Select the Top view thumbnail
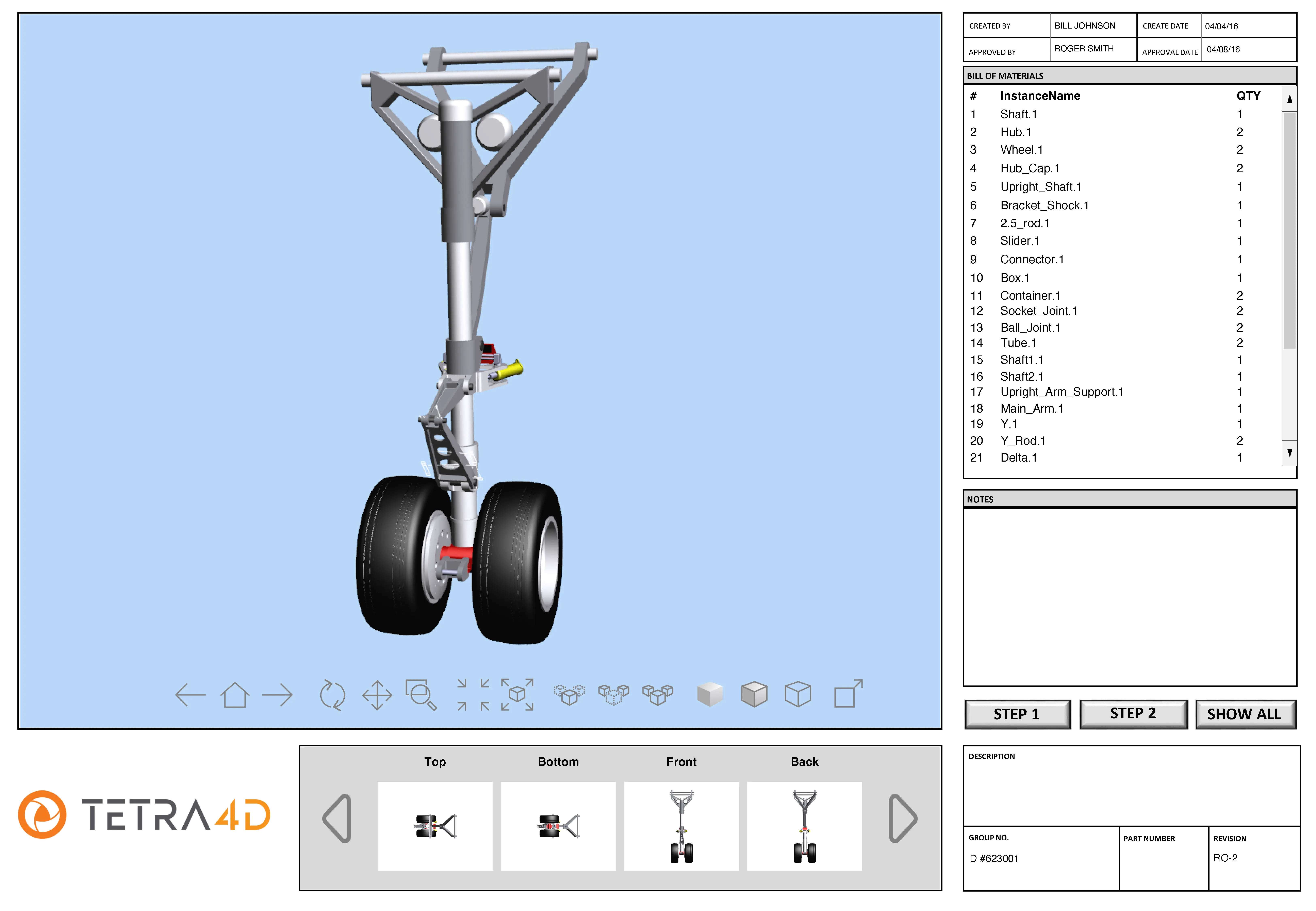The height and width of the screenshot is (911, 1316). coord(435,826)
